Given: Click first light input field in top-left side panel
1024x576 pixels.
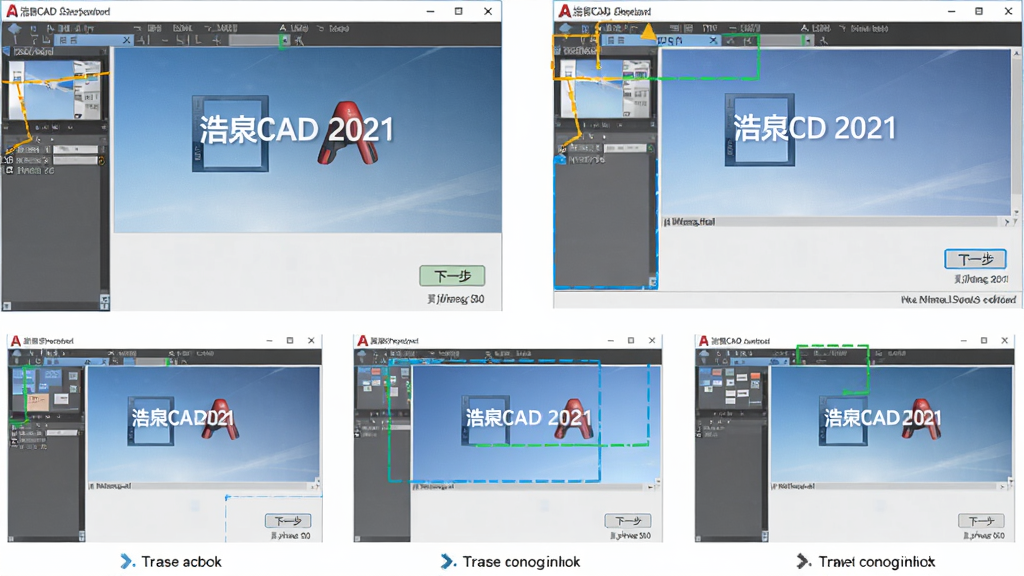Looking at the screenshot, I should (75, 150).
